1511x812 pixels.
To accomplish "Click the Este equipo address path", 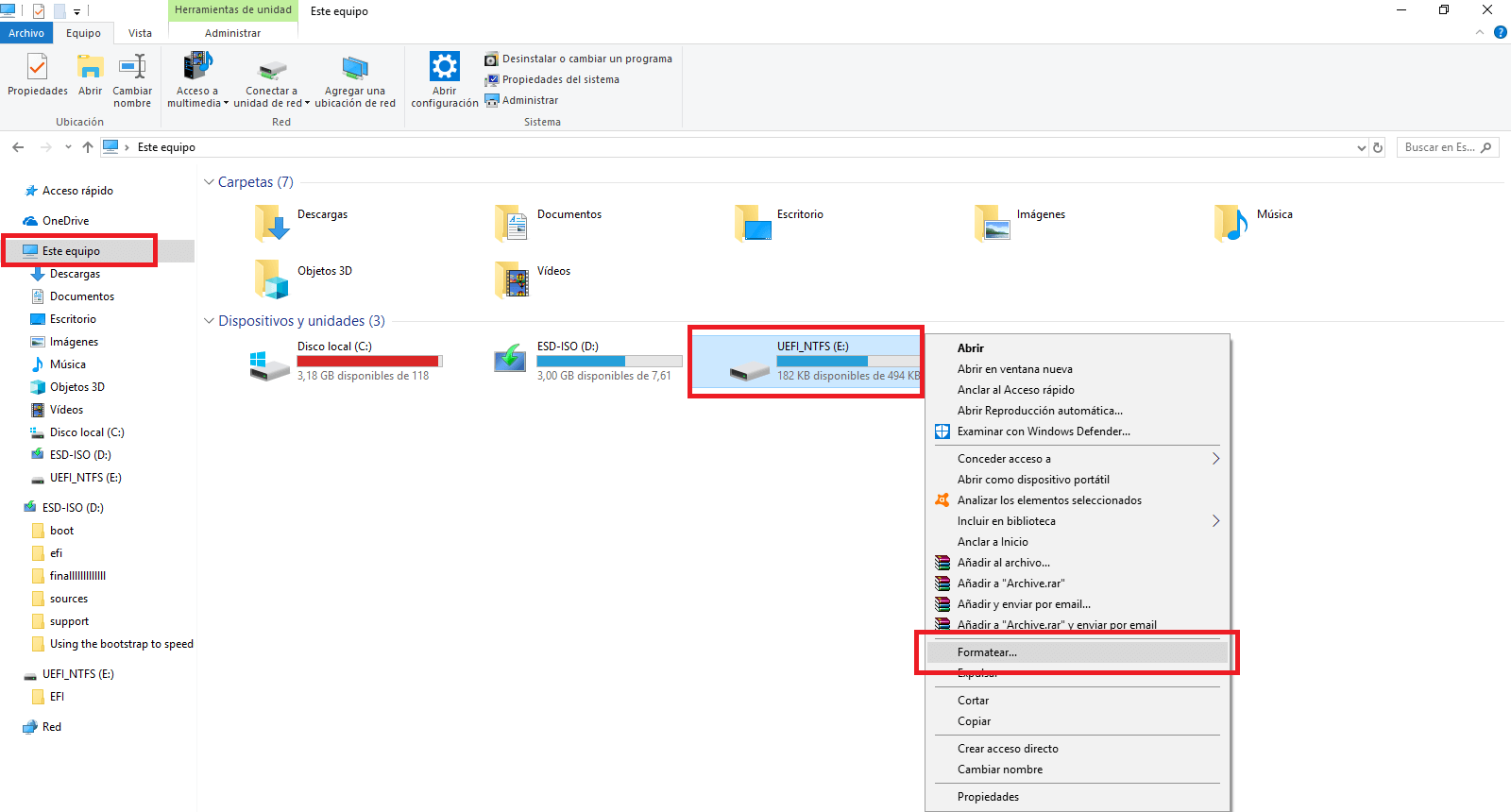I will (166, 147).
